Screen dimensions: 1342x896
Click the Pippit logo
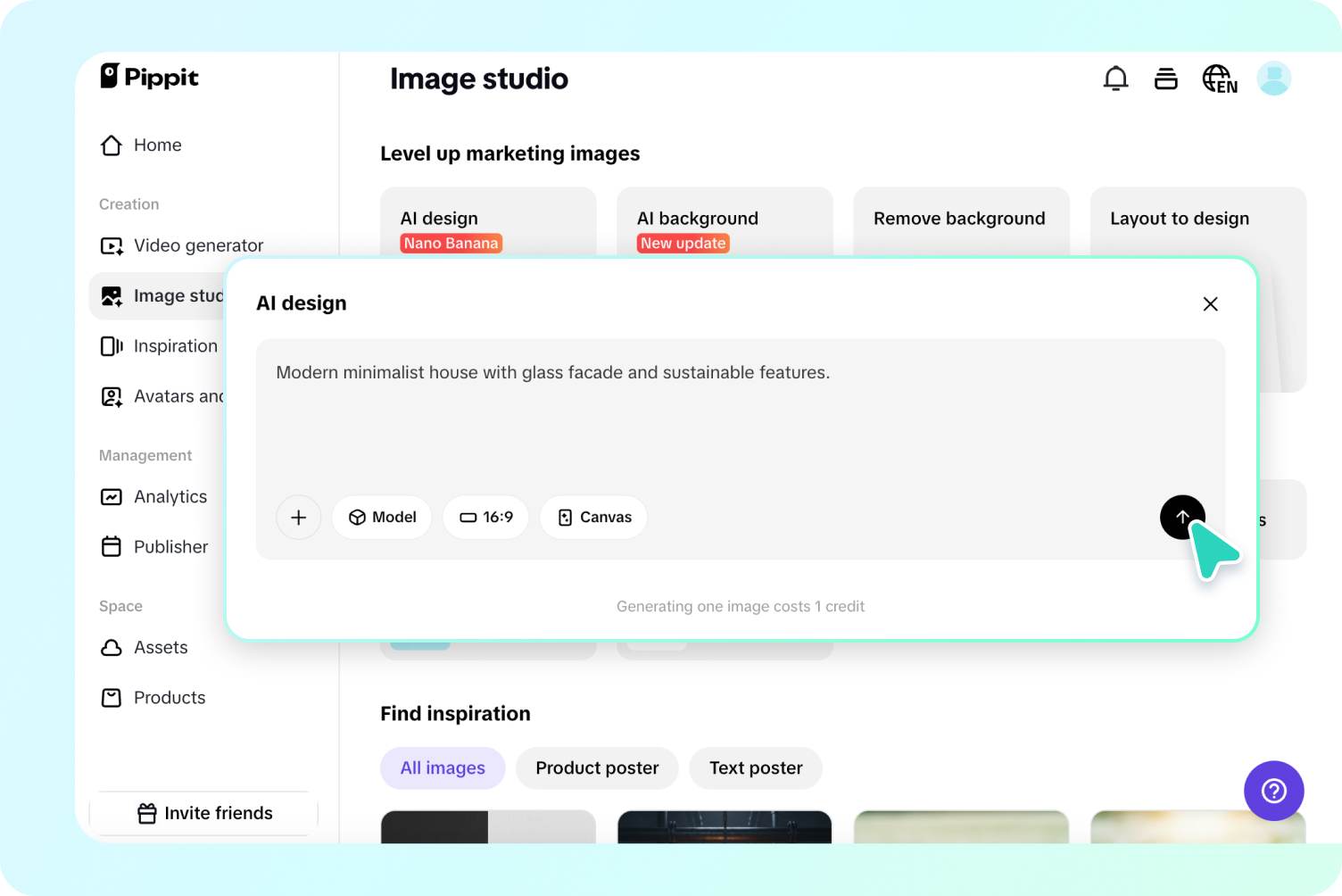[x=149, y=77]
